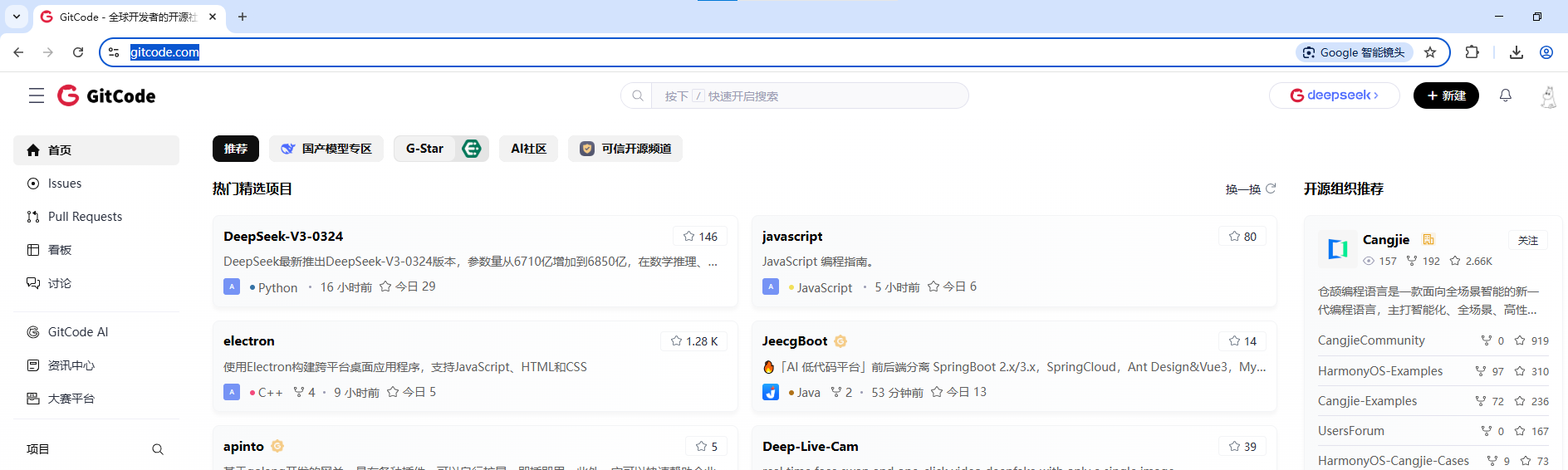The height and width of the screenshot is (470, 1568).
Task: Open browser extensions icon
Action: click(1472, 52)
